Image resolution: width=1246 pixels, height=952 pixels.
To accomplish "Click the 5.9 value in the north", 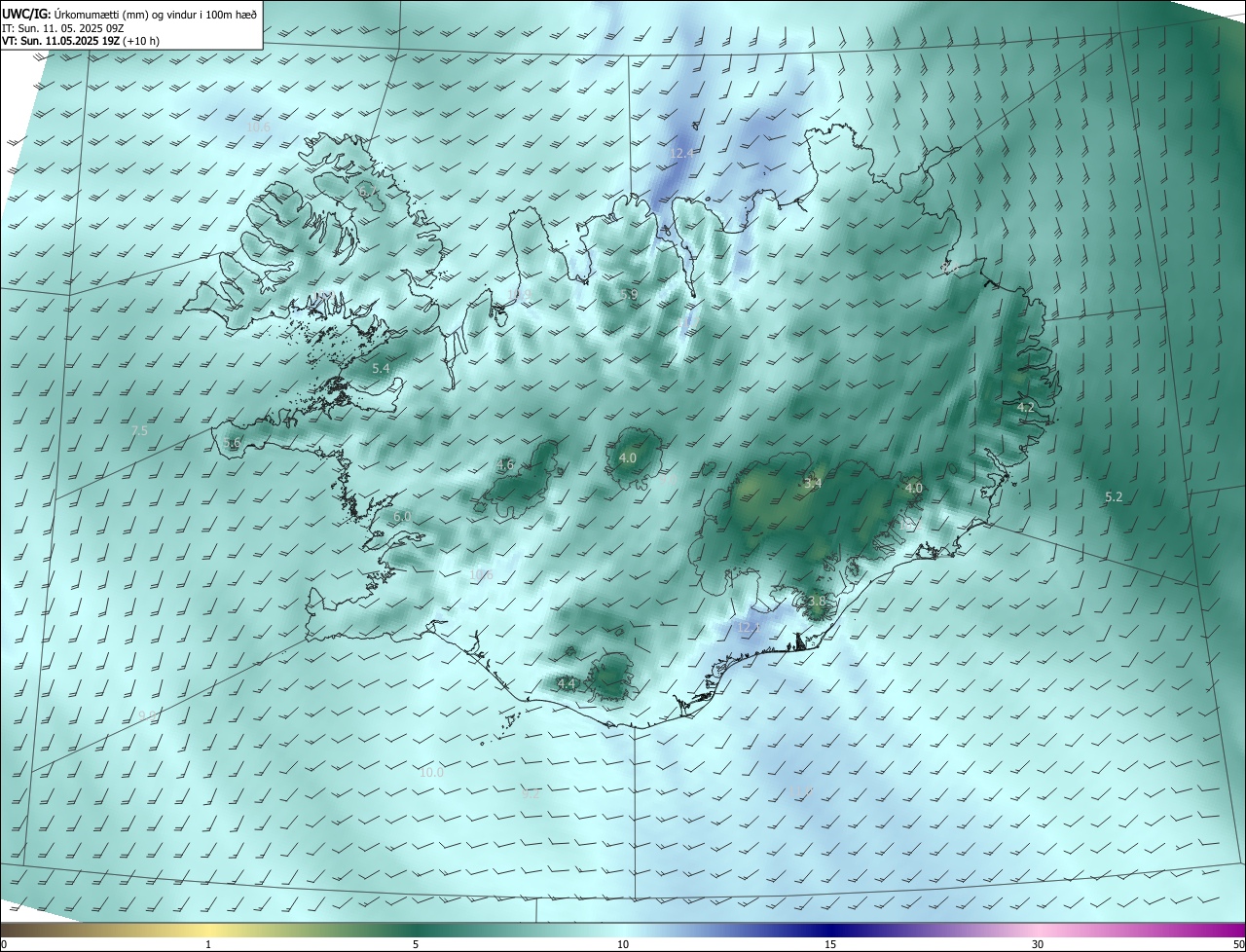I will pyautogui.click(x=628, y=294).
